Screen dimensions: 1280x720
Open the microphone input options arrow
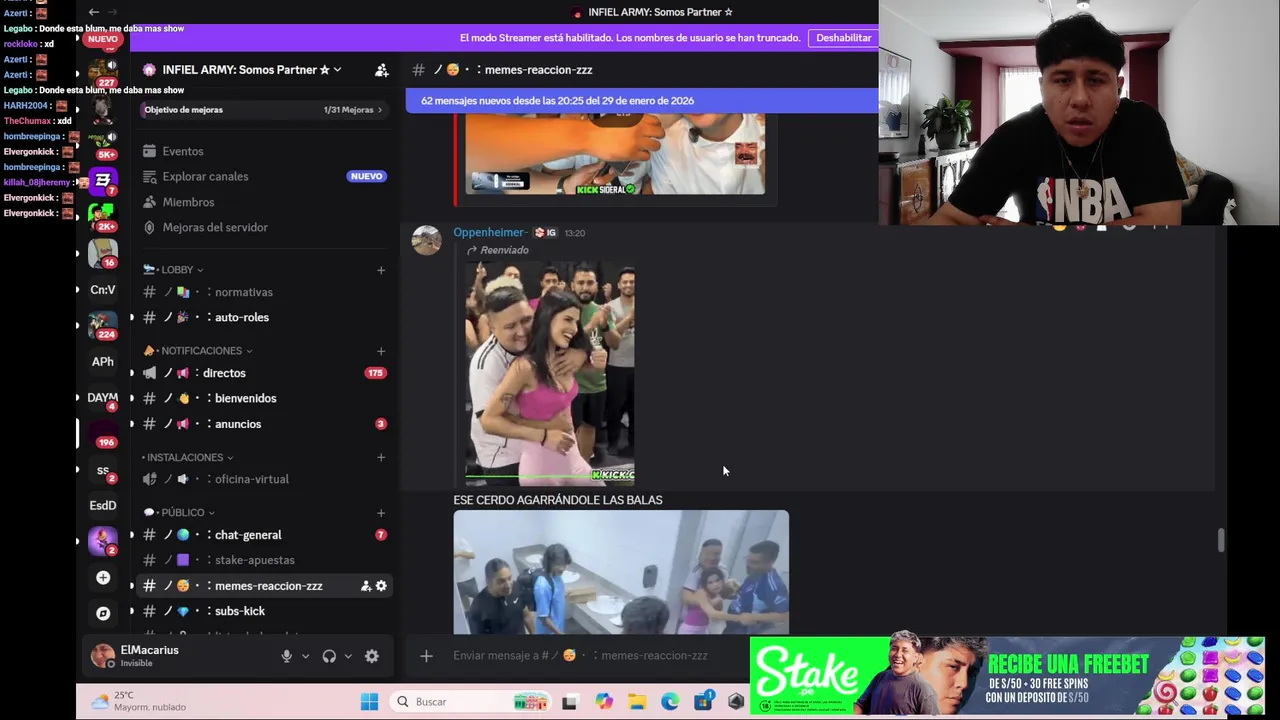click(305, 656)
